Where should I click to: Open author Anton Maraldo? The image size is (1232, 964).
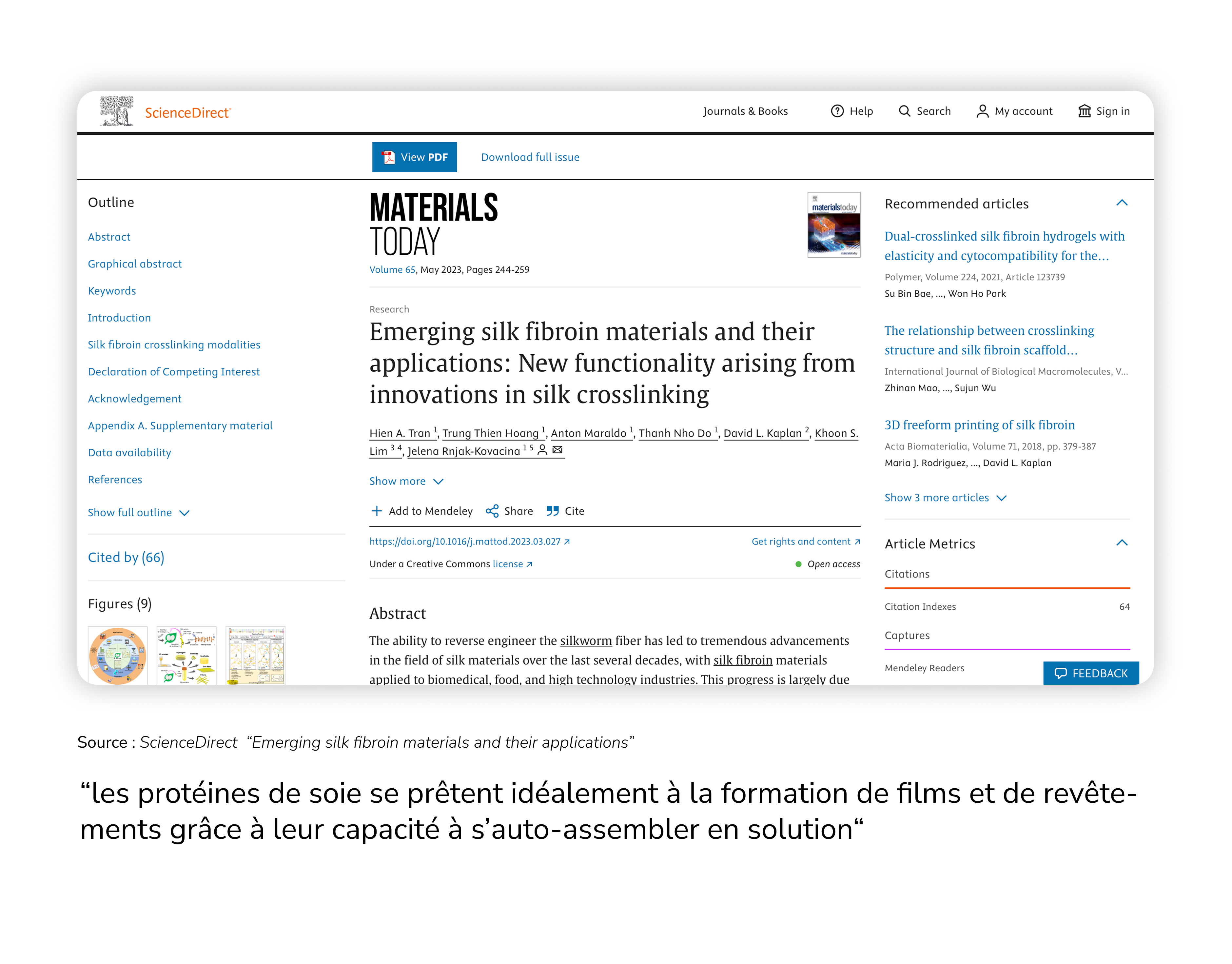pos(592,433)
